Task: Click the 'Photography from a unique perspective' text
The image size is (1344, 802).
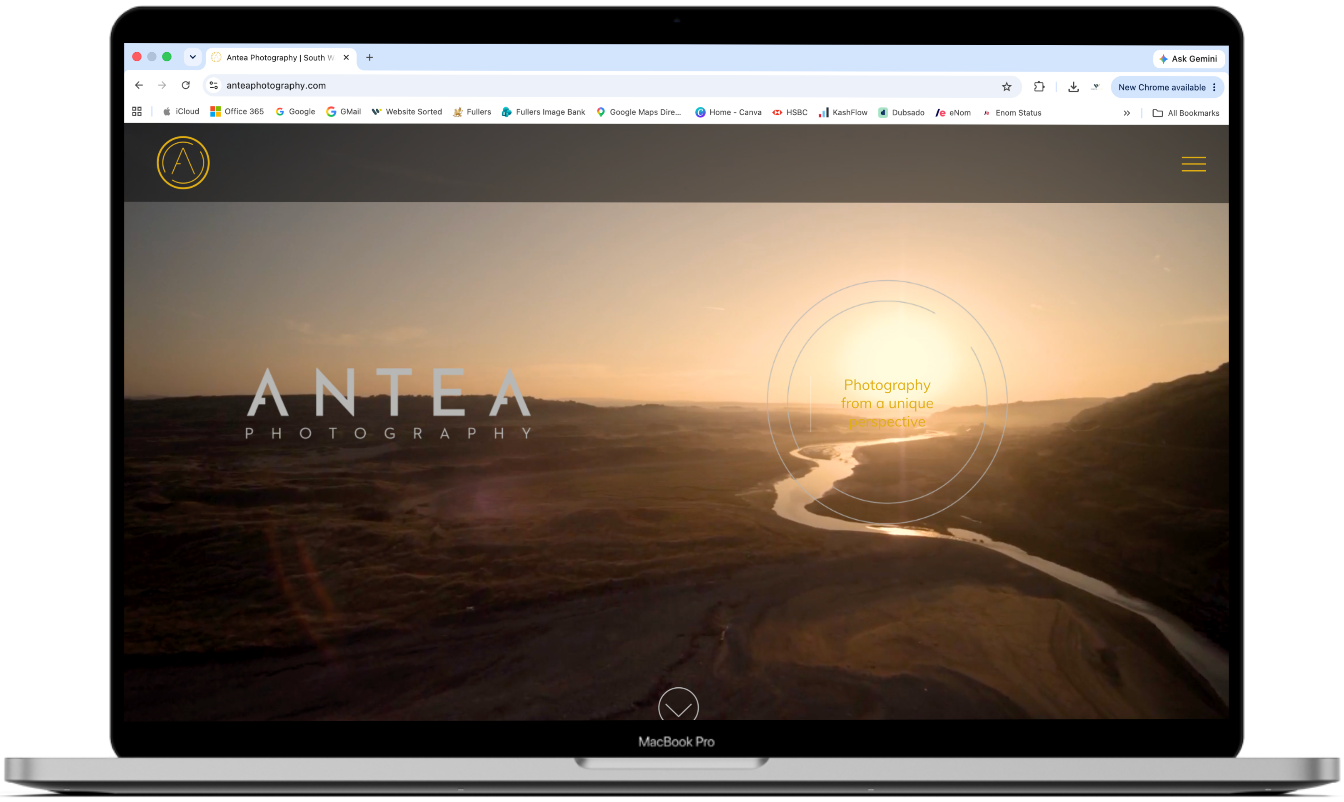Action: coord(887,403)
